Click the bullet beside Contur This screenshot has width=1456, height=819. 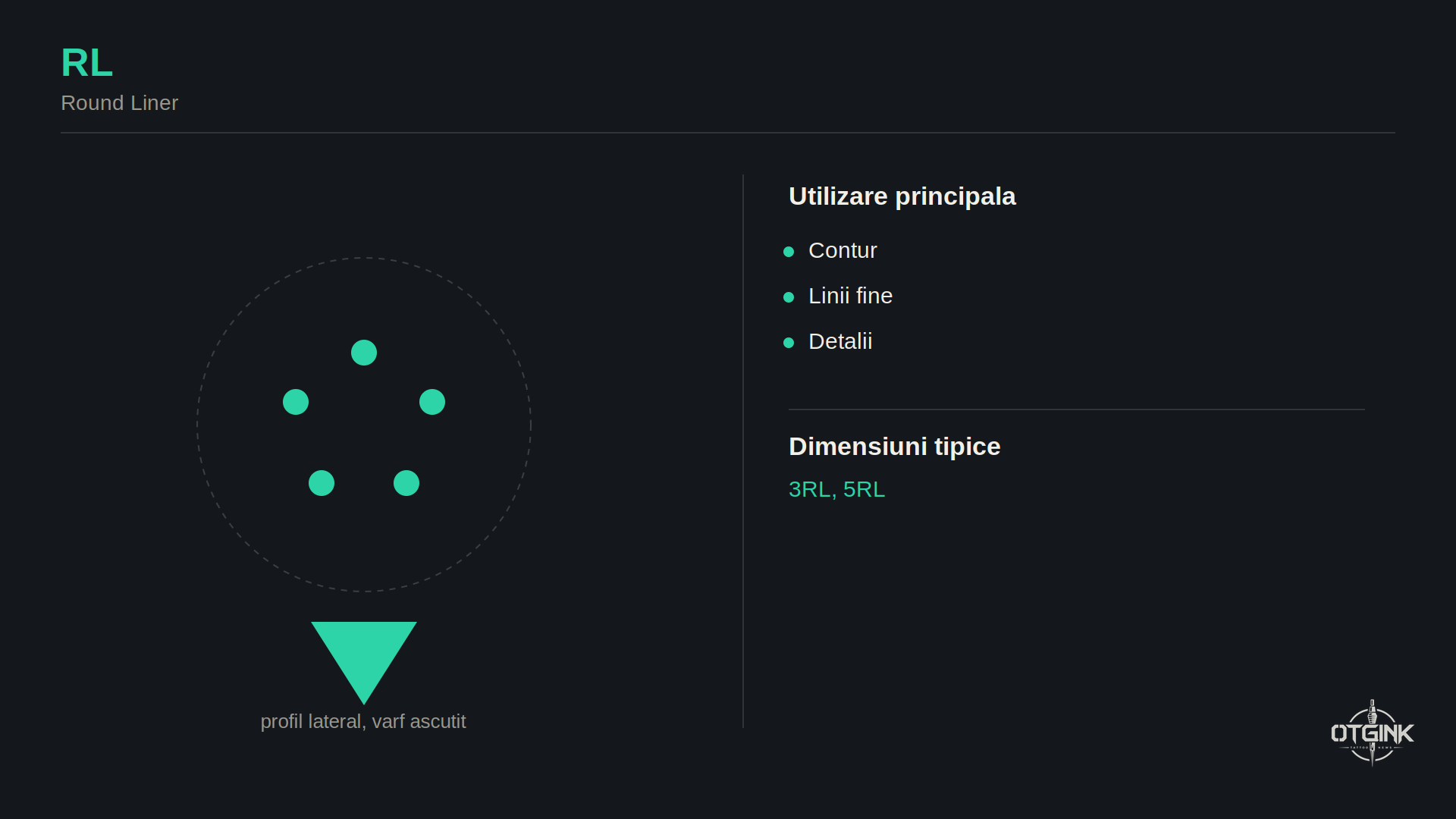coord(789,252)
